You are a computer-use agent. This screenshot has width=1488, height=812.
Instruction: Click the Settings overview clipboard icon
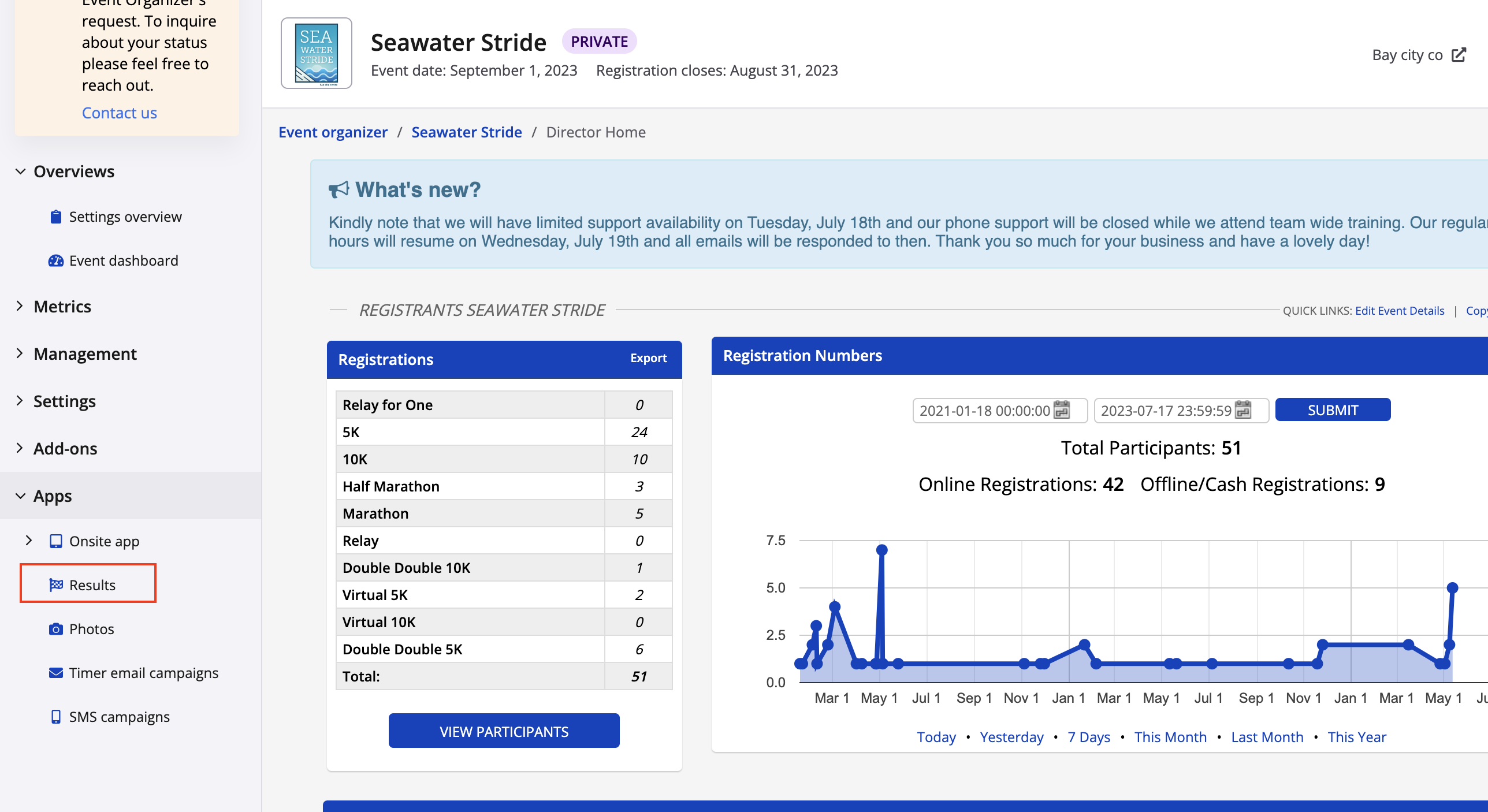pos(55,217)
